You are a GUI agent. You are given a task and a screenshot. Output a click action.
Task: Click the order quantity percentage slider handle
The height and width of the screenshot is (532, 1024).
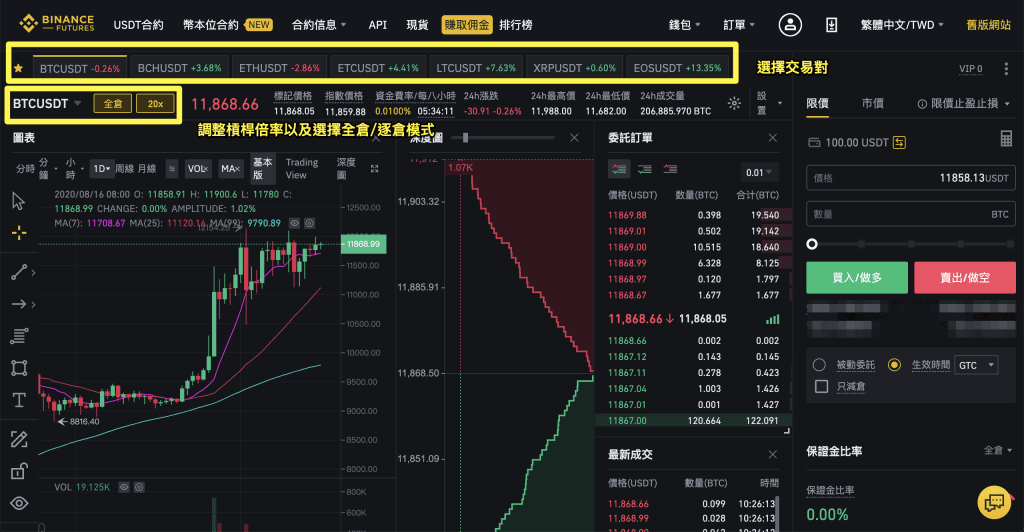(x=812, y=243)
